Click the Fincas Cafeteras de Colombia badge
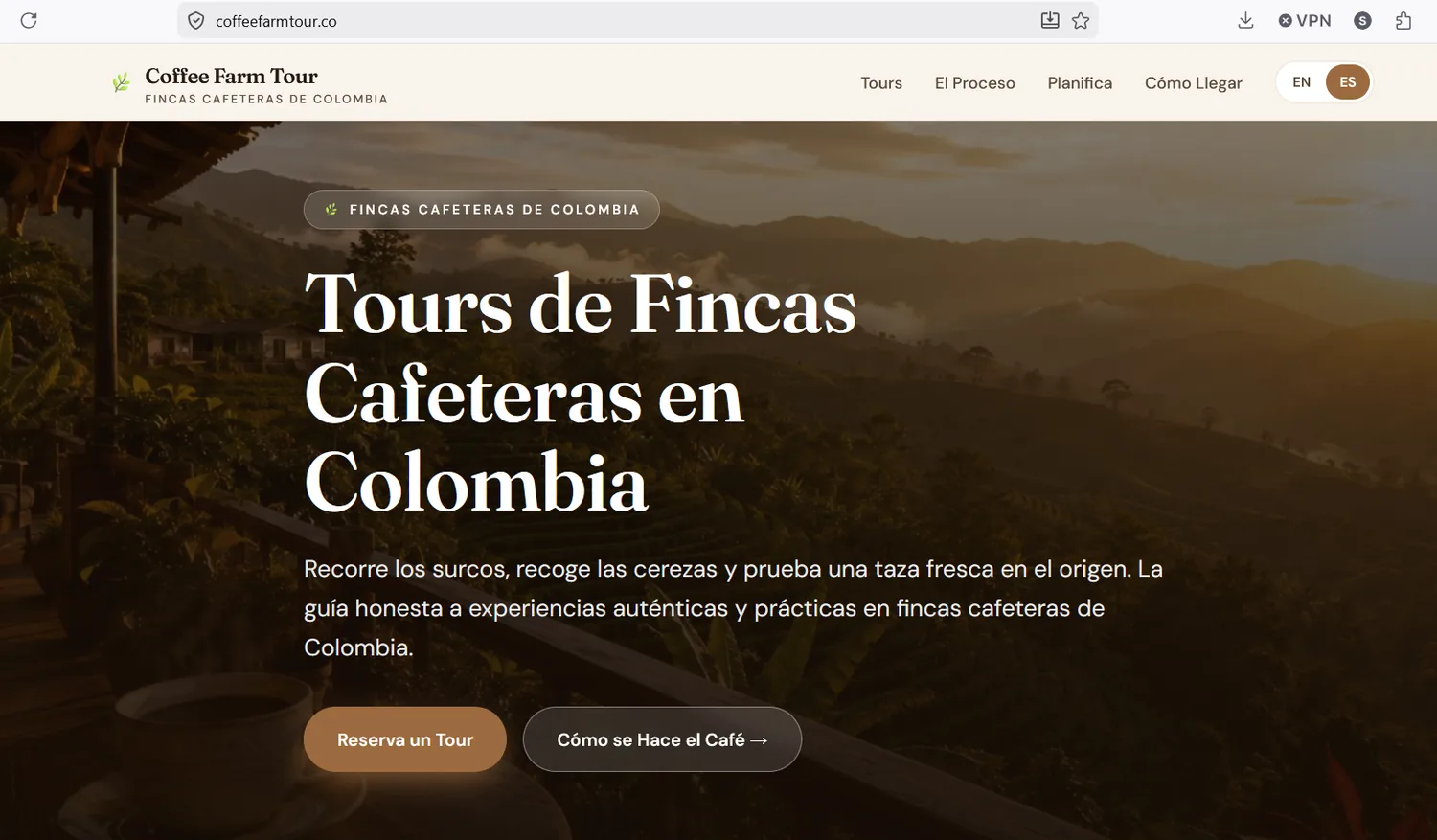This screenshot has height=840, width=1437. coord(482,210)
